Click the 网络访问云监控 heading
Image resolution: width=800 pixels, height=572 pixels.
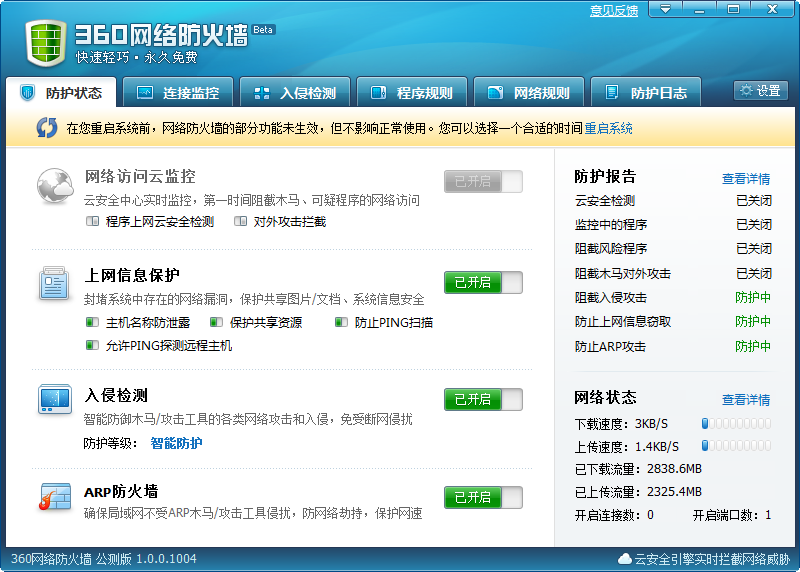coord(140,177)
